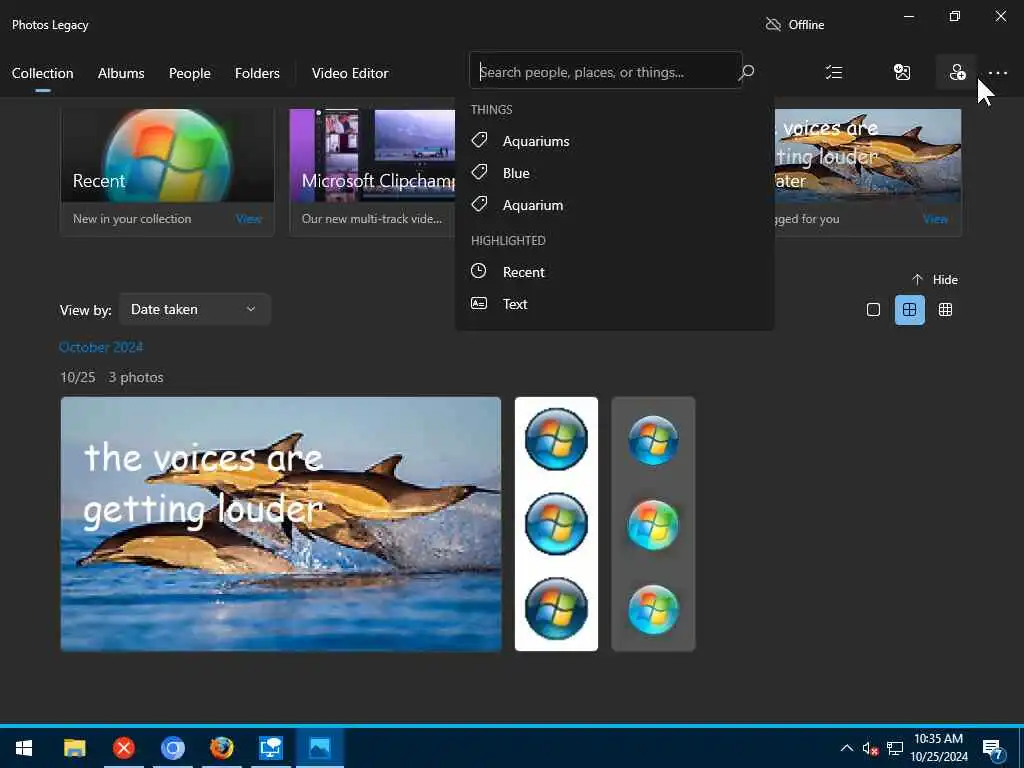Click the Aquariums tag icon
The image size is (1024, 768).
coord(479,140)
